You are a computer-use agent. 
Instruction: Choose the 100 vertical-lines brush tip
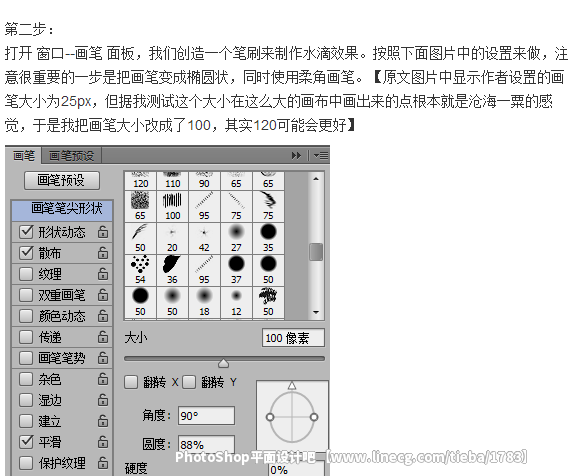pos(173,206)
